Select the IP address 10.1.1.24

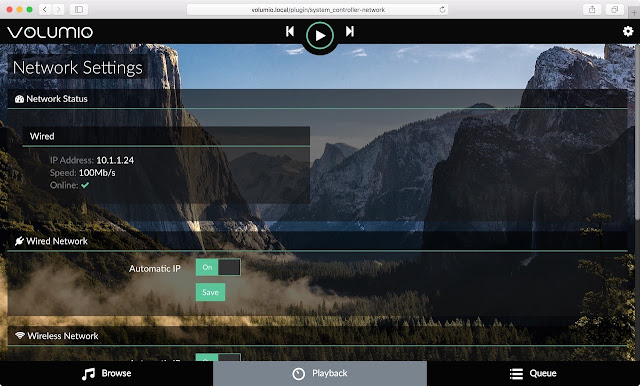(115, 160)
